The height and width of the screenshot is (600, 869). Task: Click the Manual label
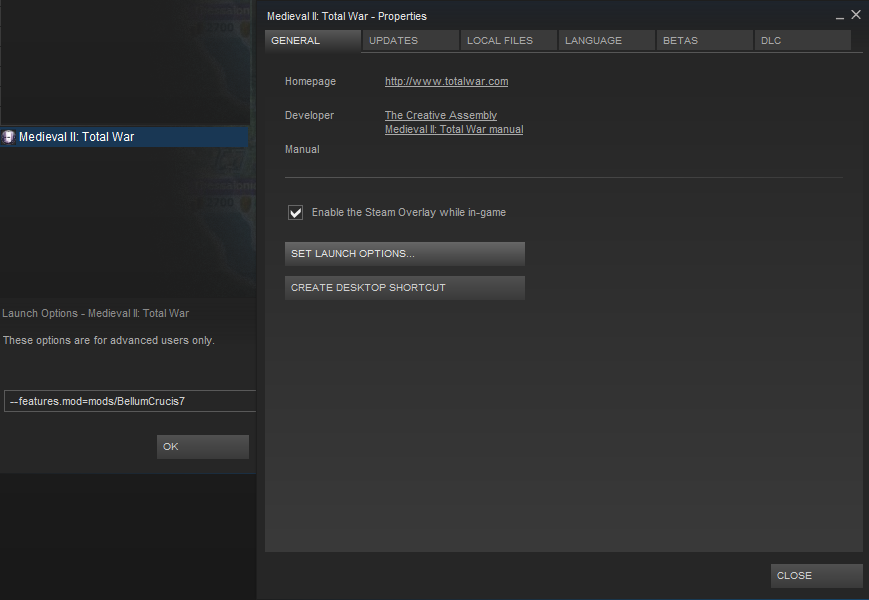pyautogui.click(x=302, y=149)
